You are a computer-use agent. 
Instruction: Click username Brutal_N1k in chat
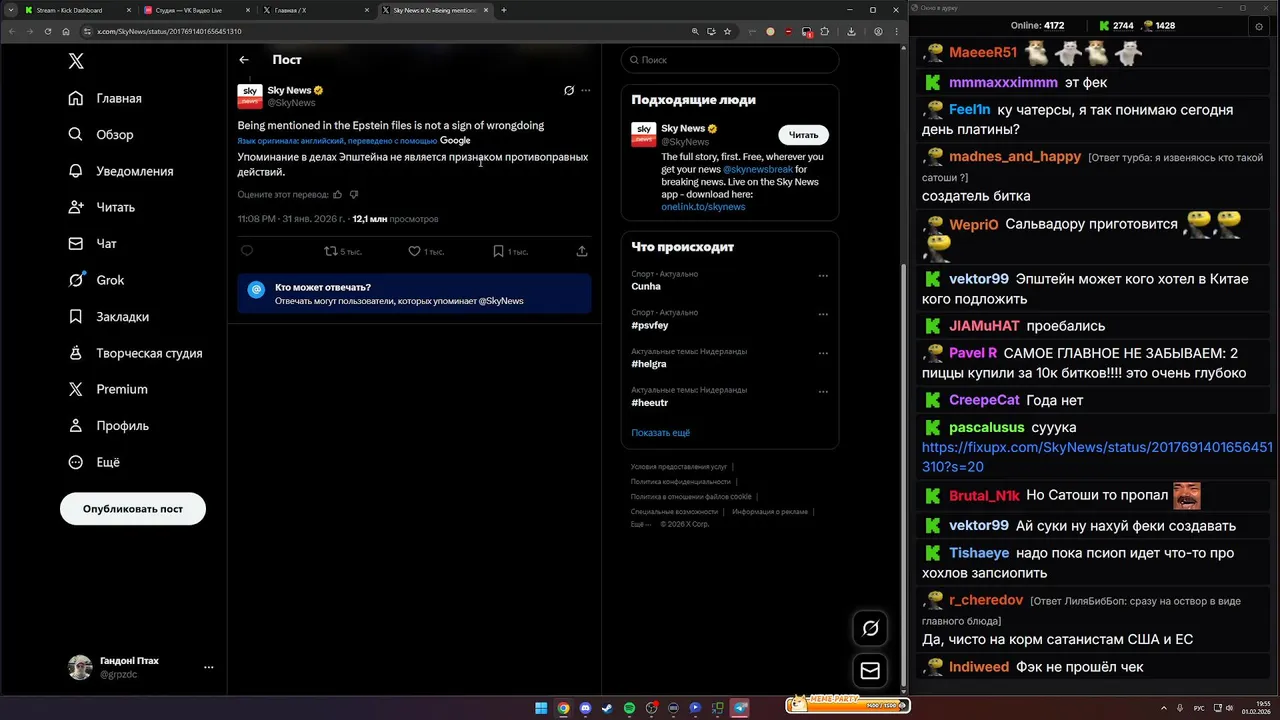click(x=984, y=496)
